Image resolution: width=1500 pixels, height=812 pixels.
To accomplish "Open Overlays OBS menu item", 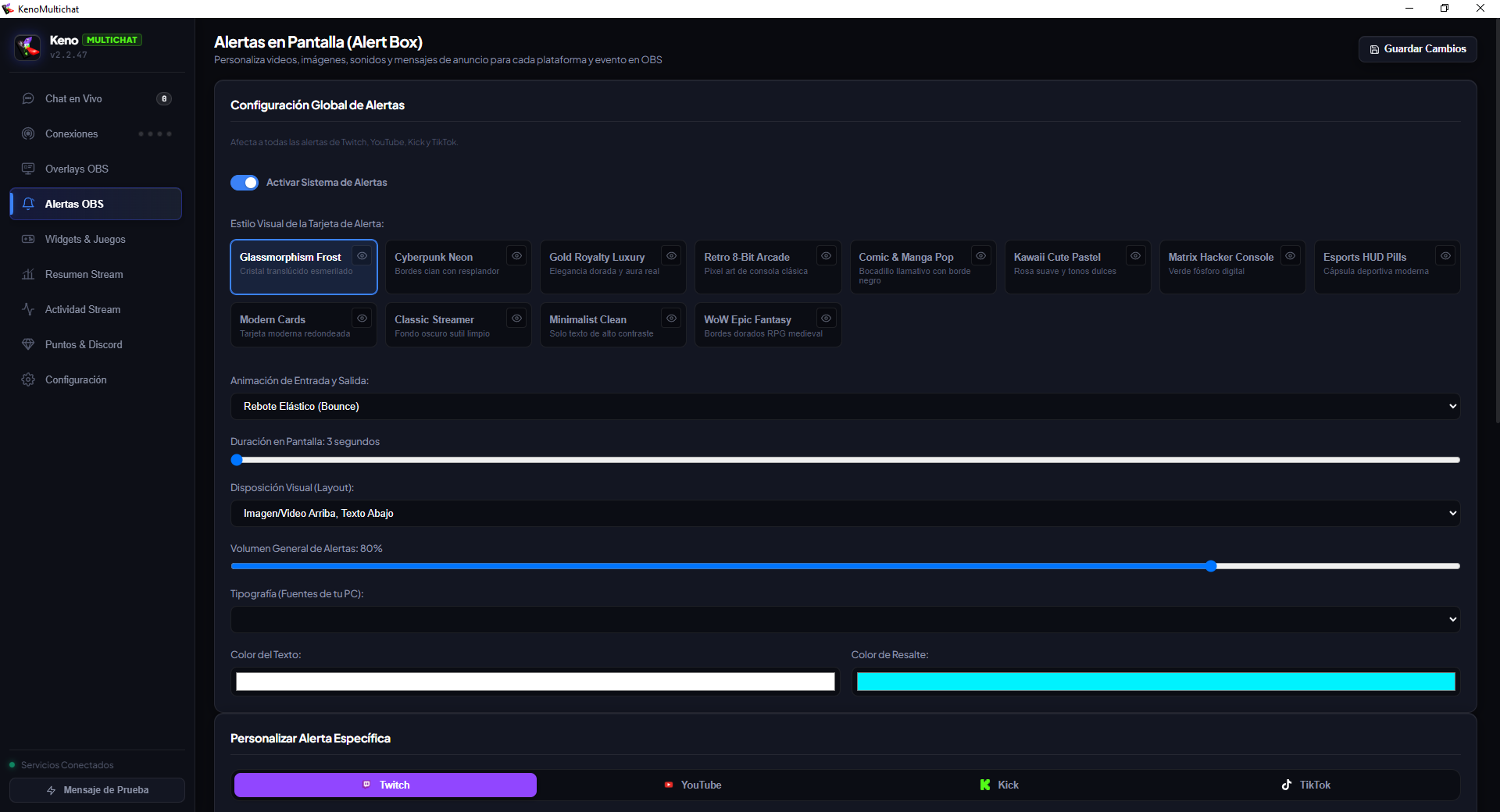I will coord(95,169).
